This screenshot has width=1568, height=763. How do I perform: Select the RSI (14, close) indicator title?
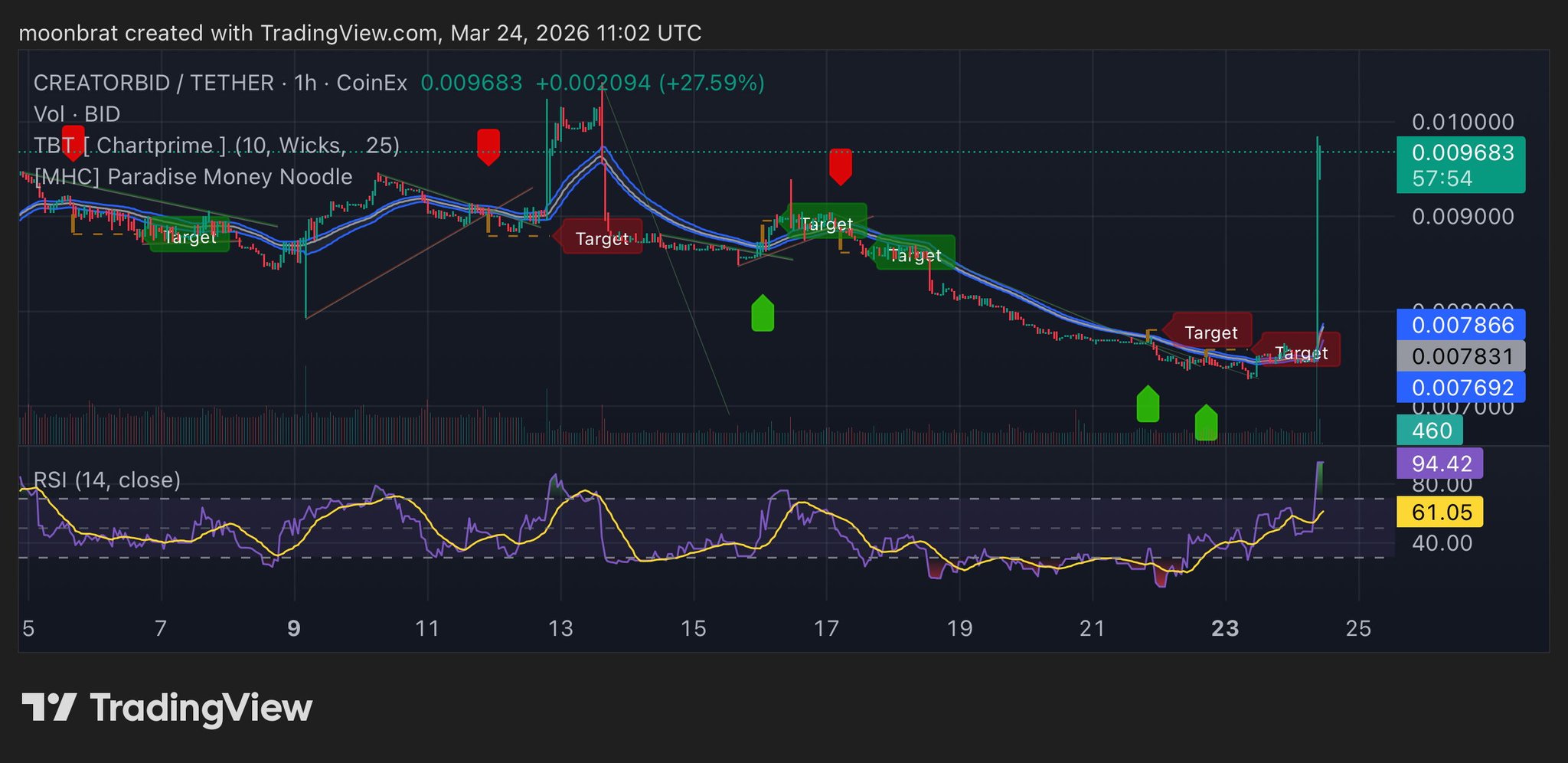point(107,480)
